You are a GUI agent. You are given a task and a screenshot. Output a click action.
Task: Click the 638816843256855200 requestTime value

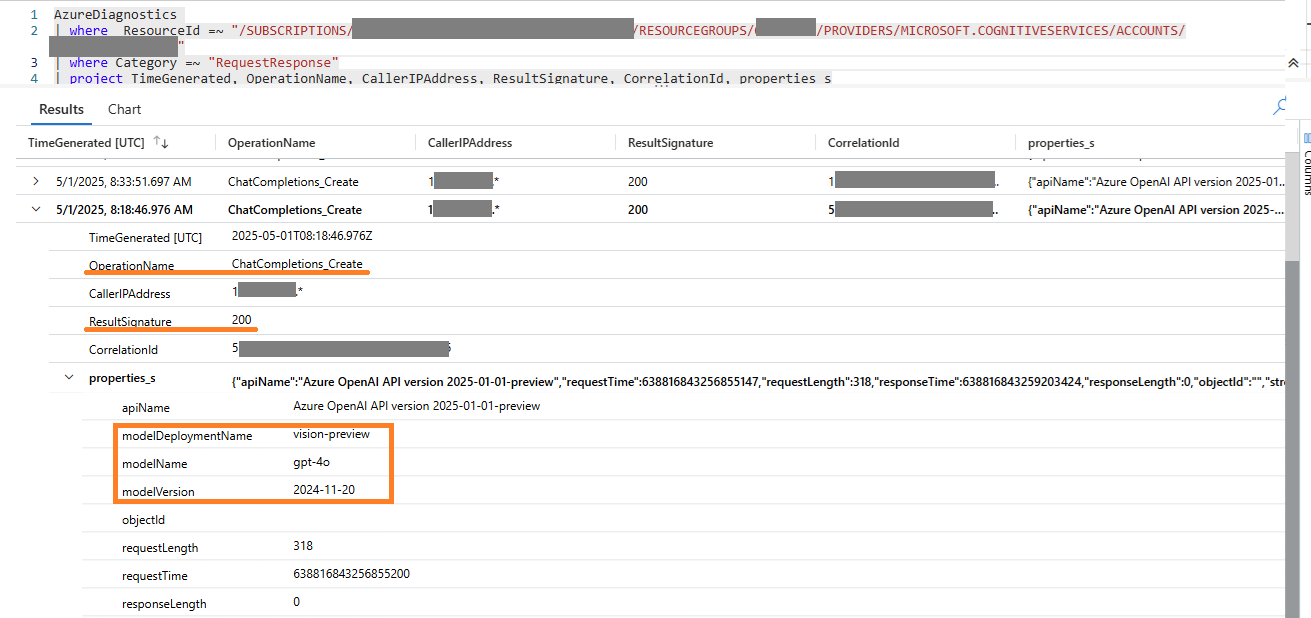[352, 574]
